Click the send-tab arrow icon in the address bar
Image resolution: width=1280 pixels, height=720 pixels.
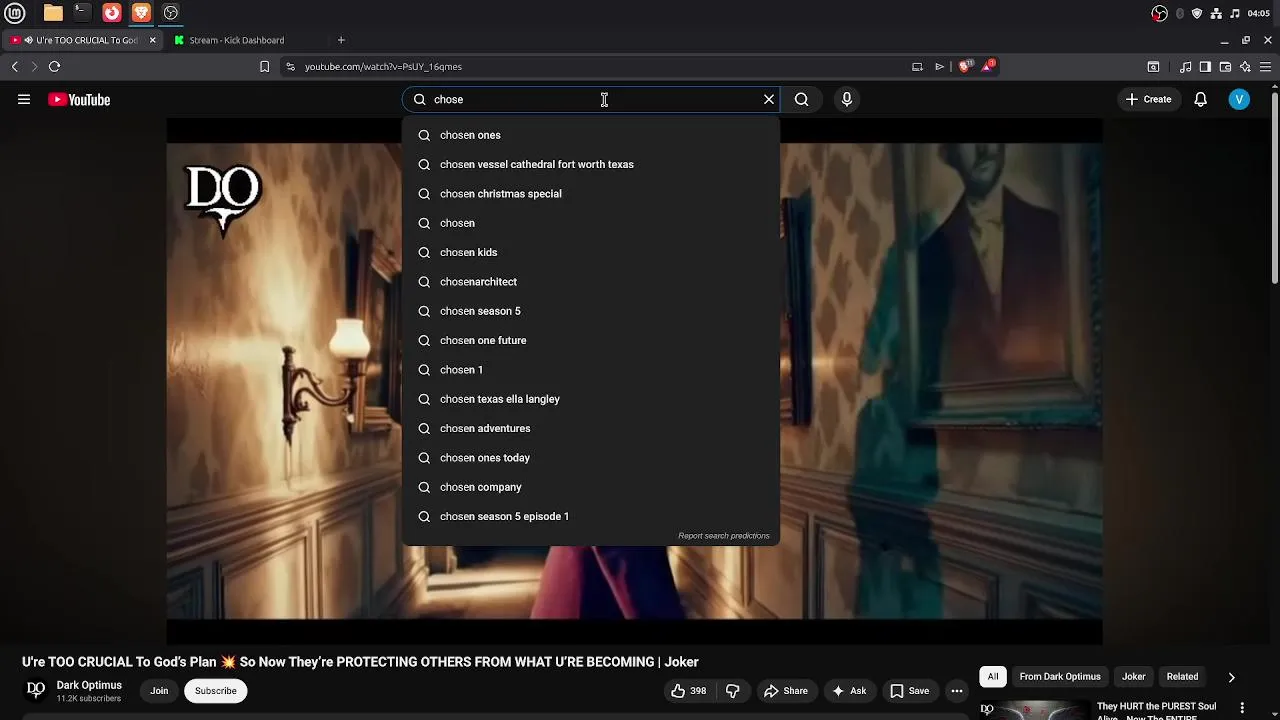[x=939, y=67]
